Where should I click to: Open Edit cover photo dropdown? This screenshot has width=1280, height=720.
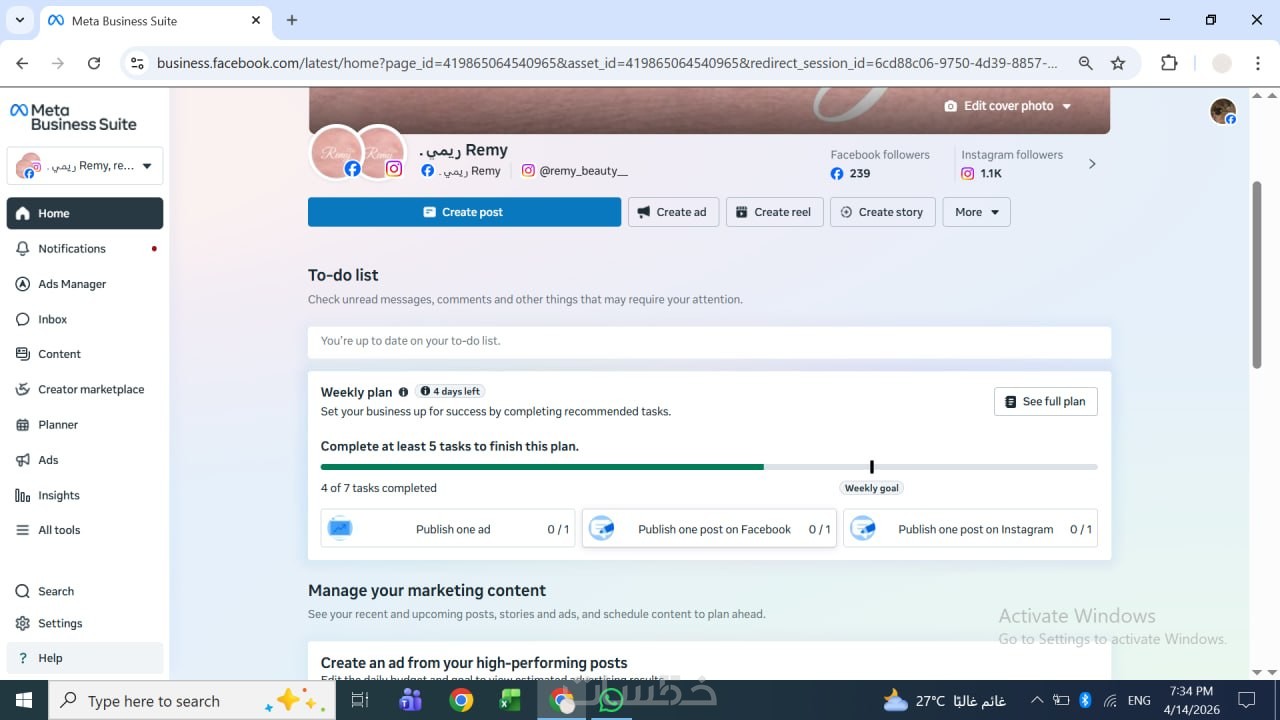(x=1007, y=106)
